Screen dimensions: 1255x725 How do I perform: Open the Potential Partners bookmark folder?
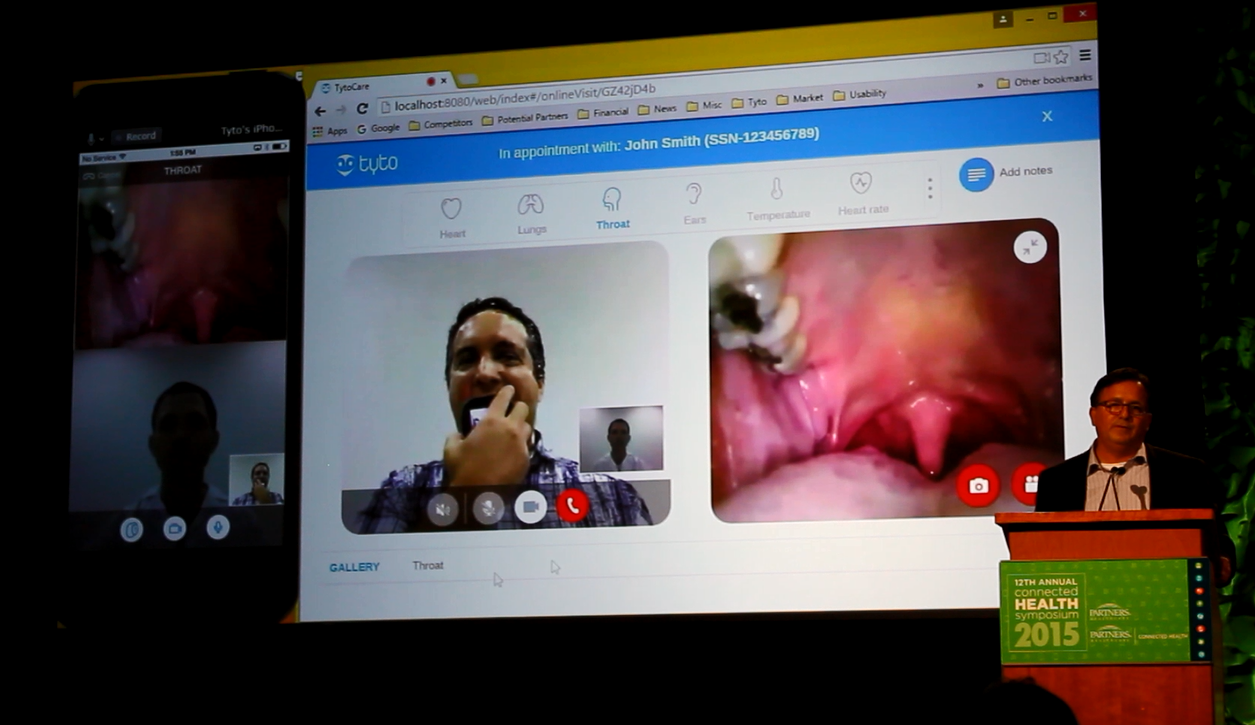[x=524, y=118]
